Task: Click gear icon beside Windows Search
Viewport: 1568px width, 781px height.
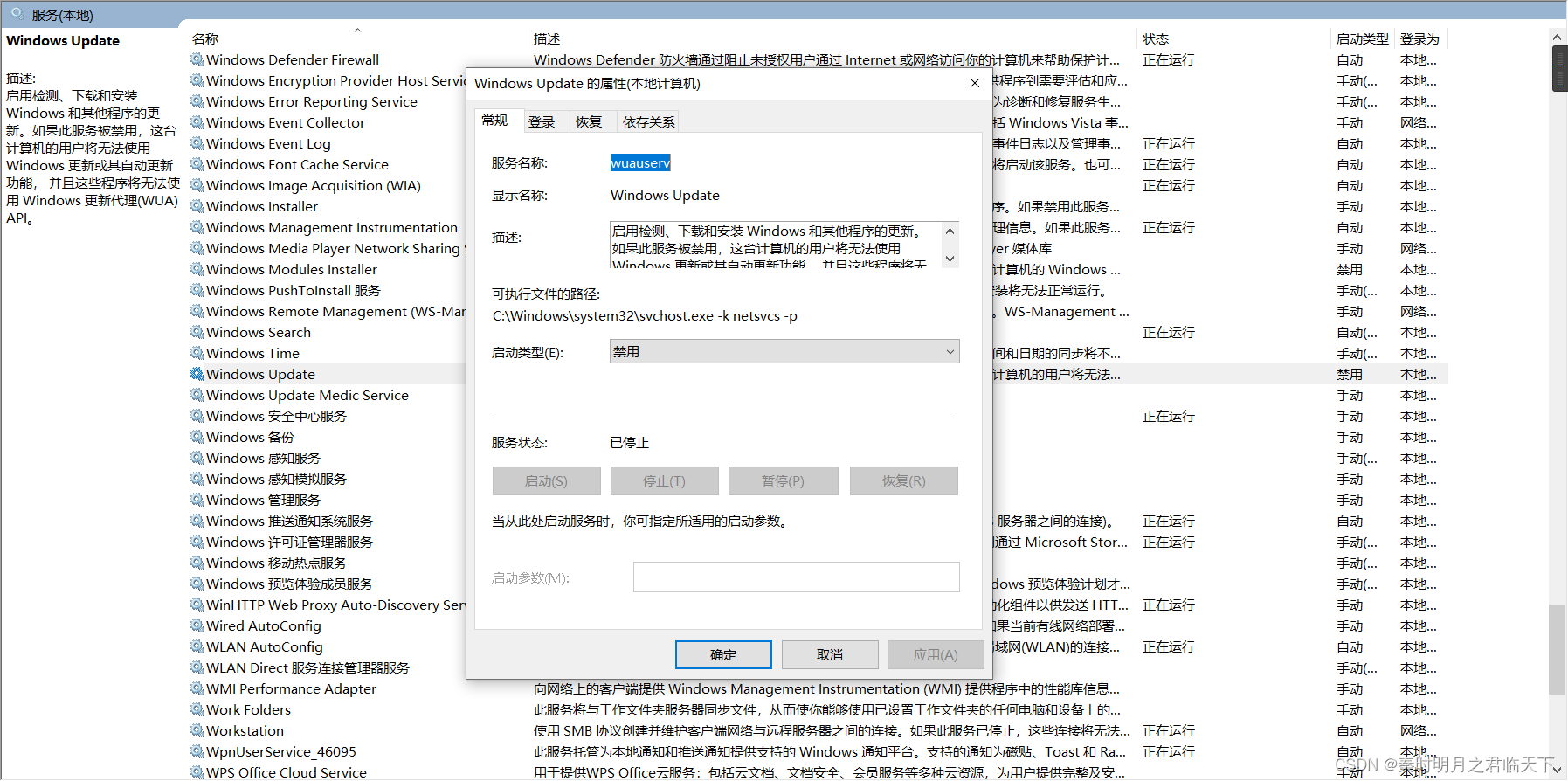Action: click(197, 332)
